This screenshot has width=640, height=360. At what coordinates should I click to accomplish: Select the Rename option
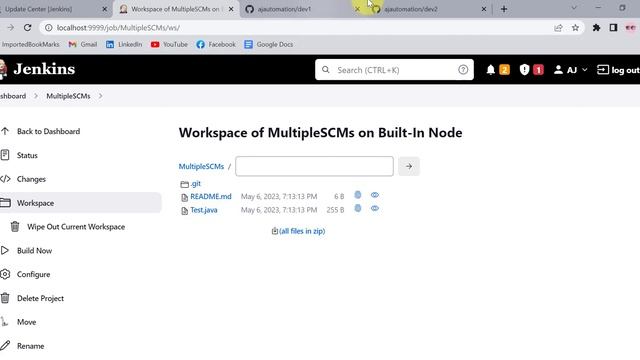(31, 346)
